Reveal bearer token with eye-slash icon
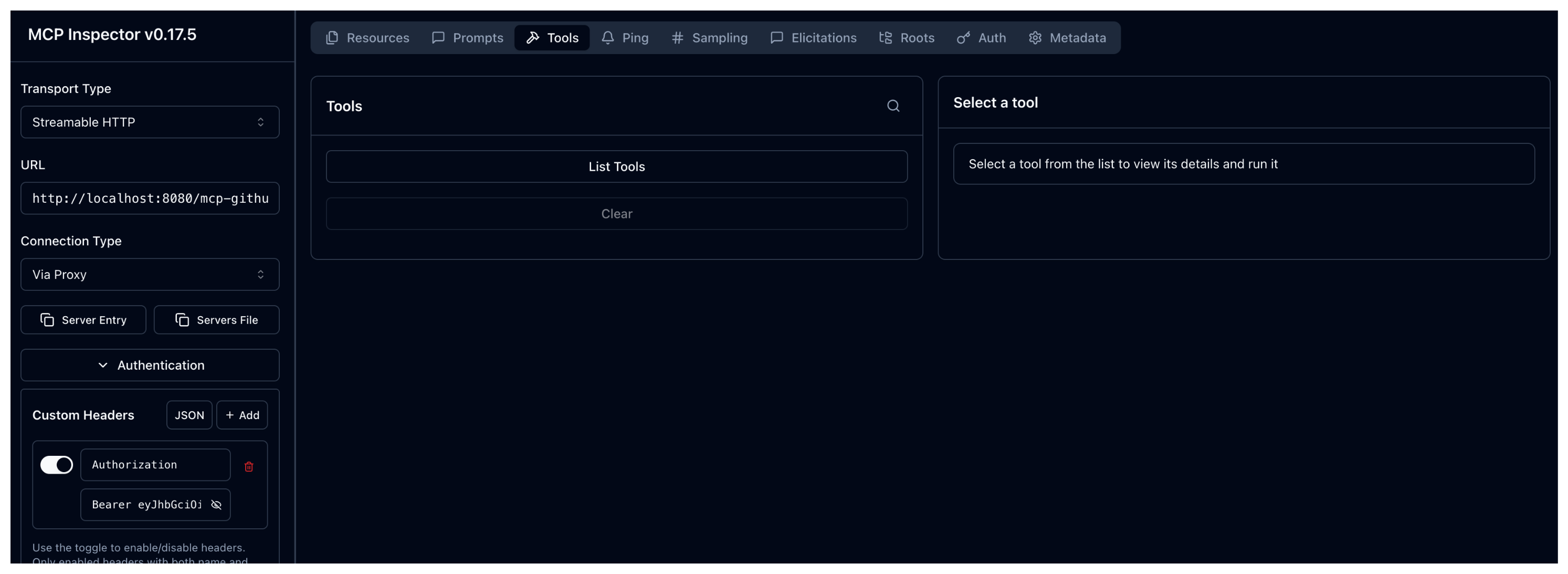Image resolution: width=1568 pixels, height=574 pixels. 216,505
